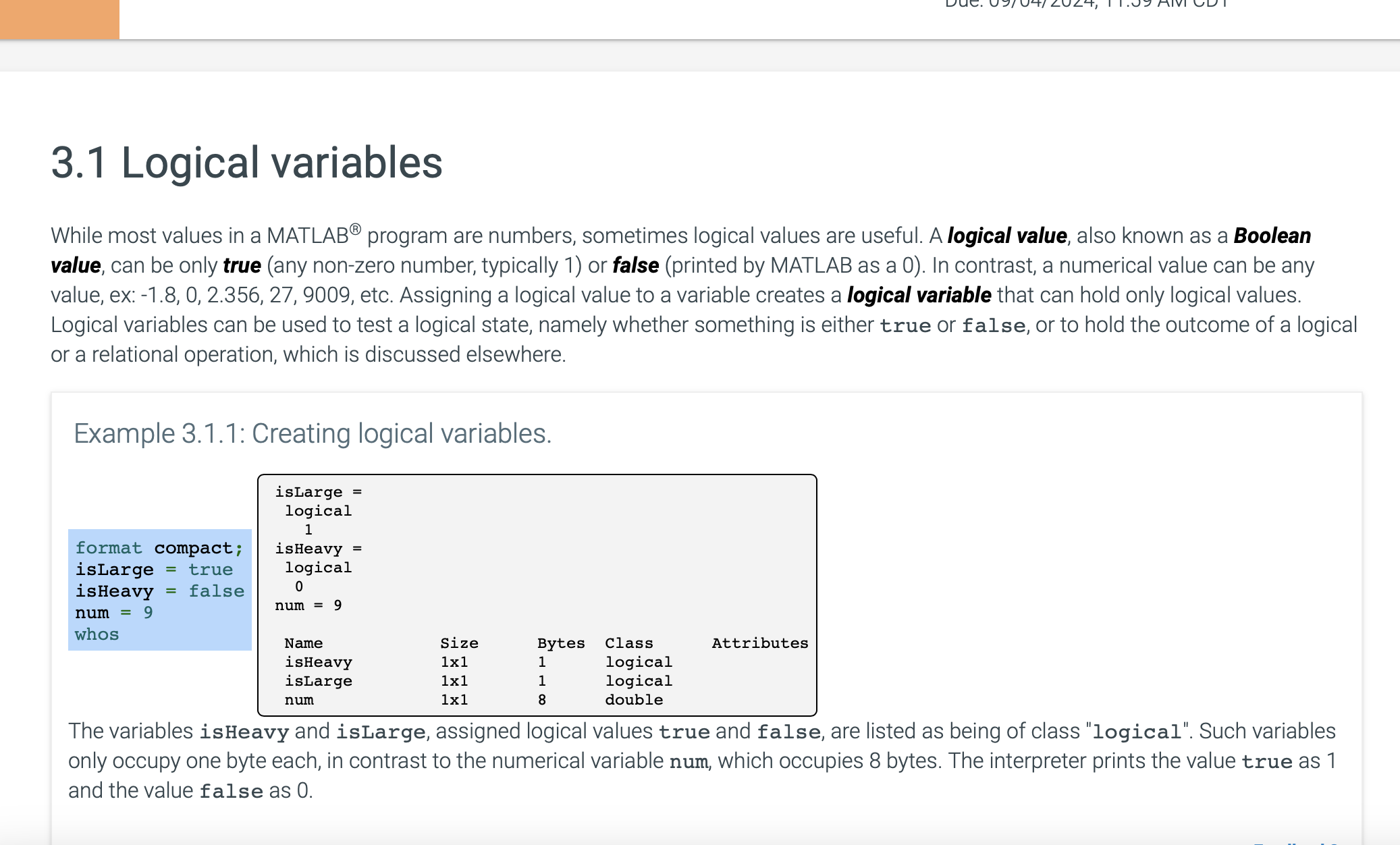Image resolution: width=1400 pixels, height=845 pixels.
Task: Click the 'num' row in the variable listing
Action: [x=298, y=700]
